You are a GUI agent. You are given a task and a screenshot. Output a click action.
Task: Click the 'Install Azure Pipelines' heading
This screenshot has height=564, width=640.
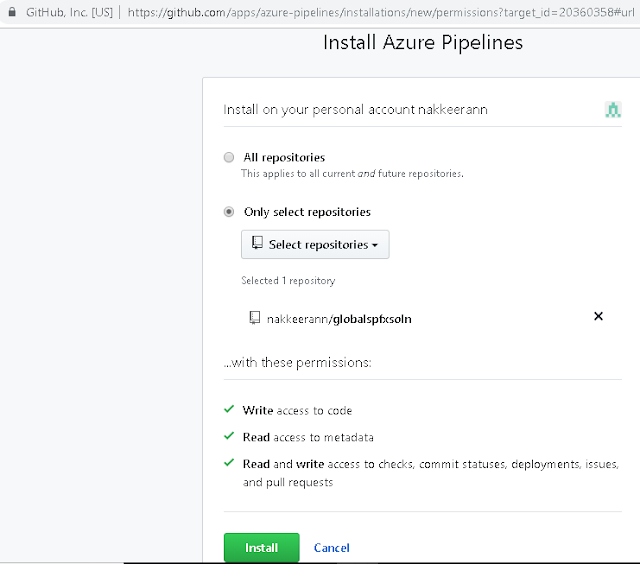point(422,43)
